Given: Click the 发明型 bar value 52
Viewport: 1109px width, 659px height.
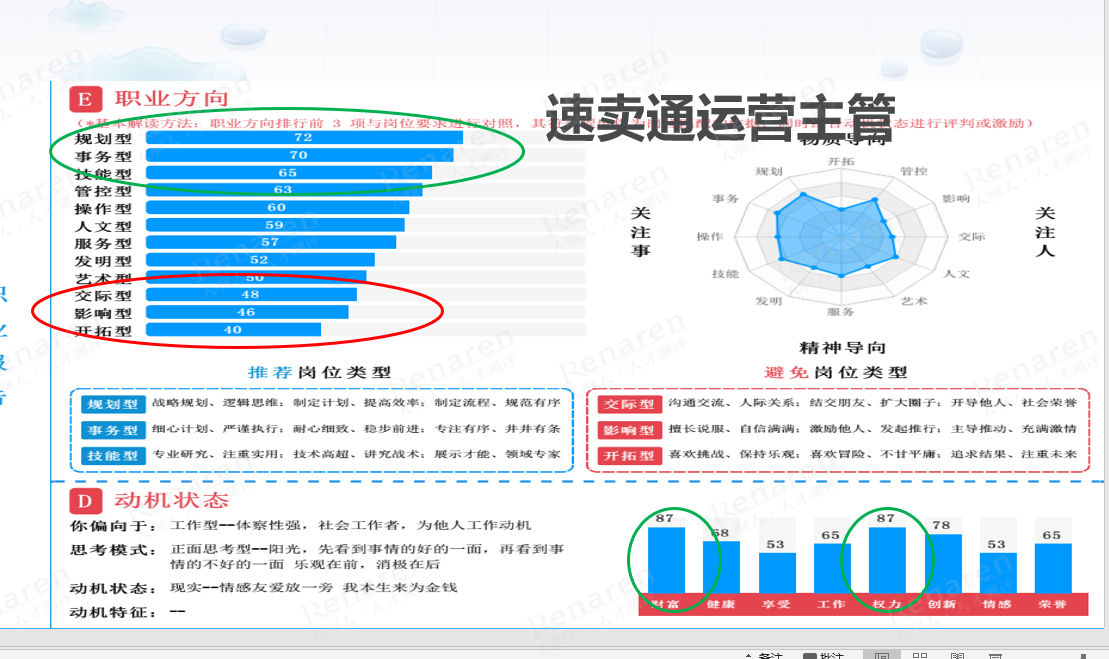Looking at the screenshot, I should [x=259, y=259].
